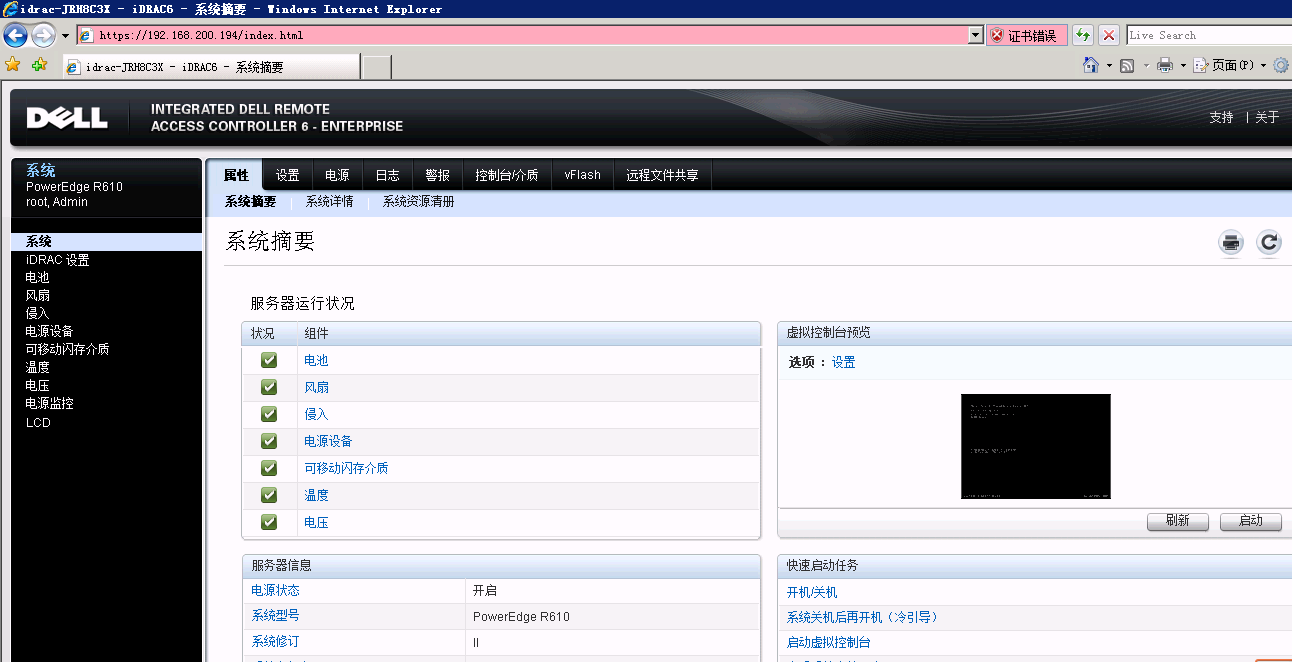This screenshot has height=662, width=1292.
Task: Switch to the 远程文件共享 tab
Action: click(x=663, y=175)
